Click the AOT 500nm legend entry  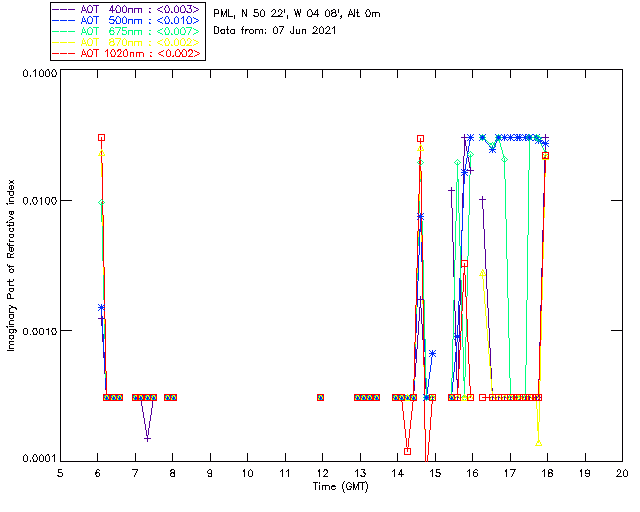tap(126, 20)
